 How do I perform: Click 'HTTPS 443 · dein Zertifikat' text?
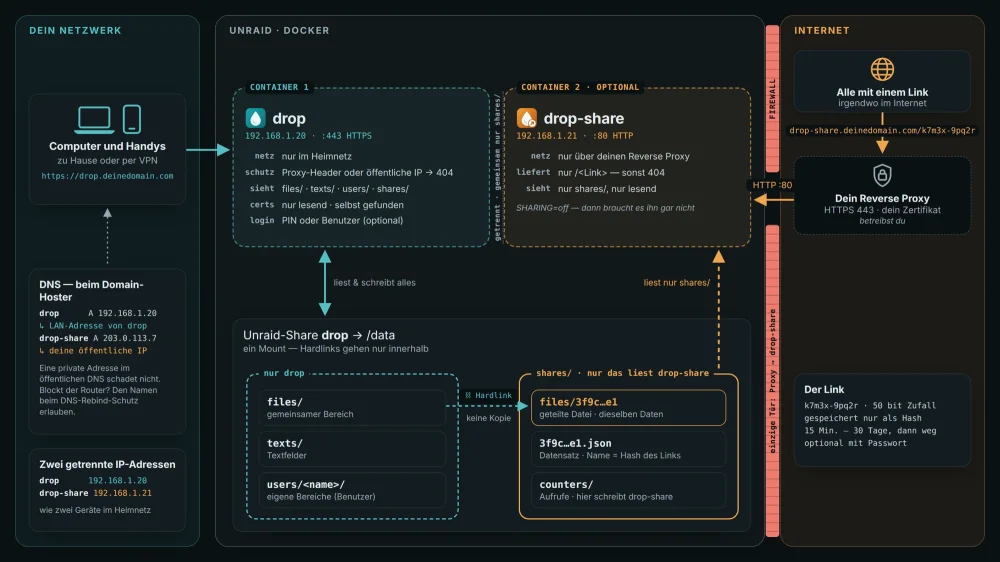(x=882, y=210)
